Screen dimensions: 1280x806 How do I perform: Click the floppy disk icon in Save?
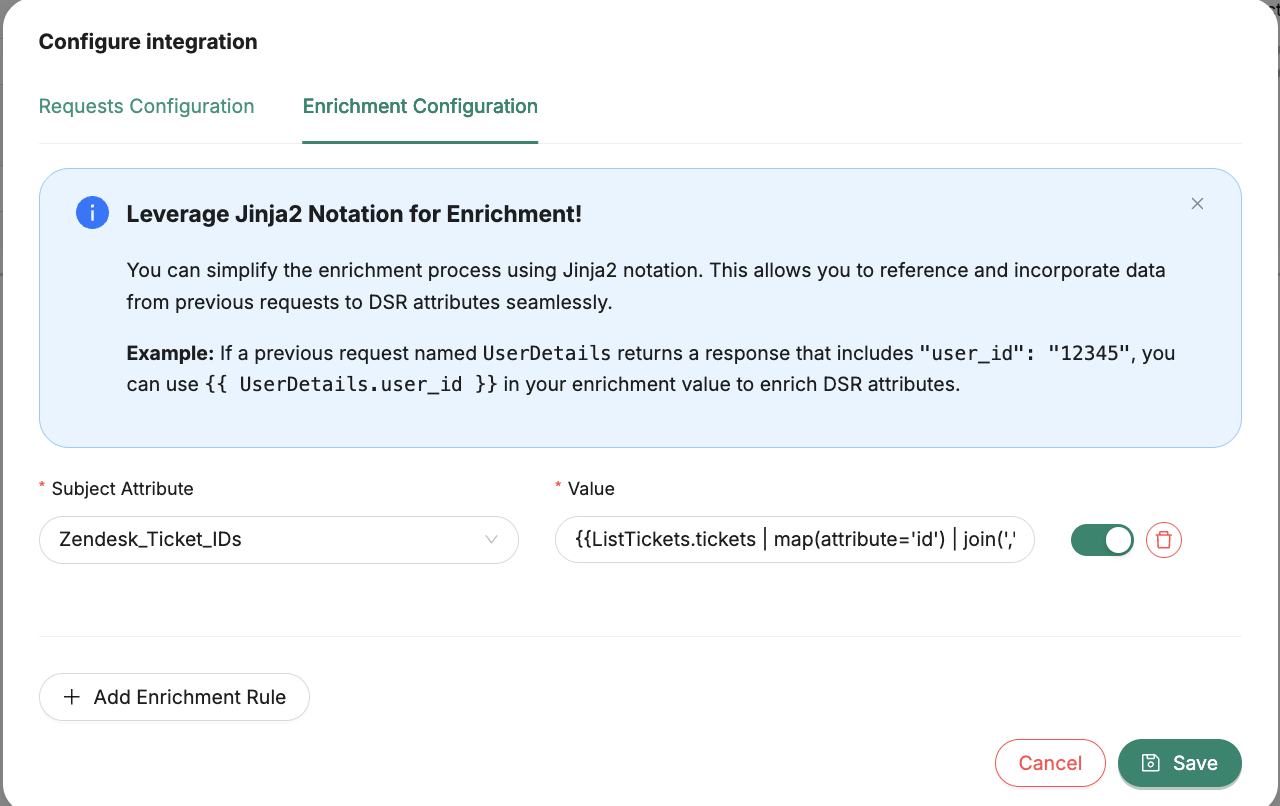point(1150,763)
